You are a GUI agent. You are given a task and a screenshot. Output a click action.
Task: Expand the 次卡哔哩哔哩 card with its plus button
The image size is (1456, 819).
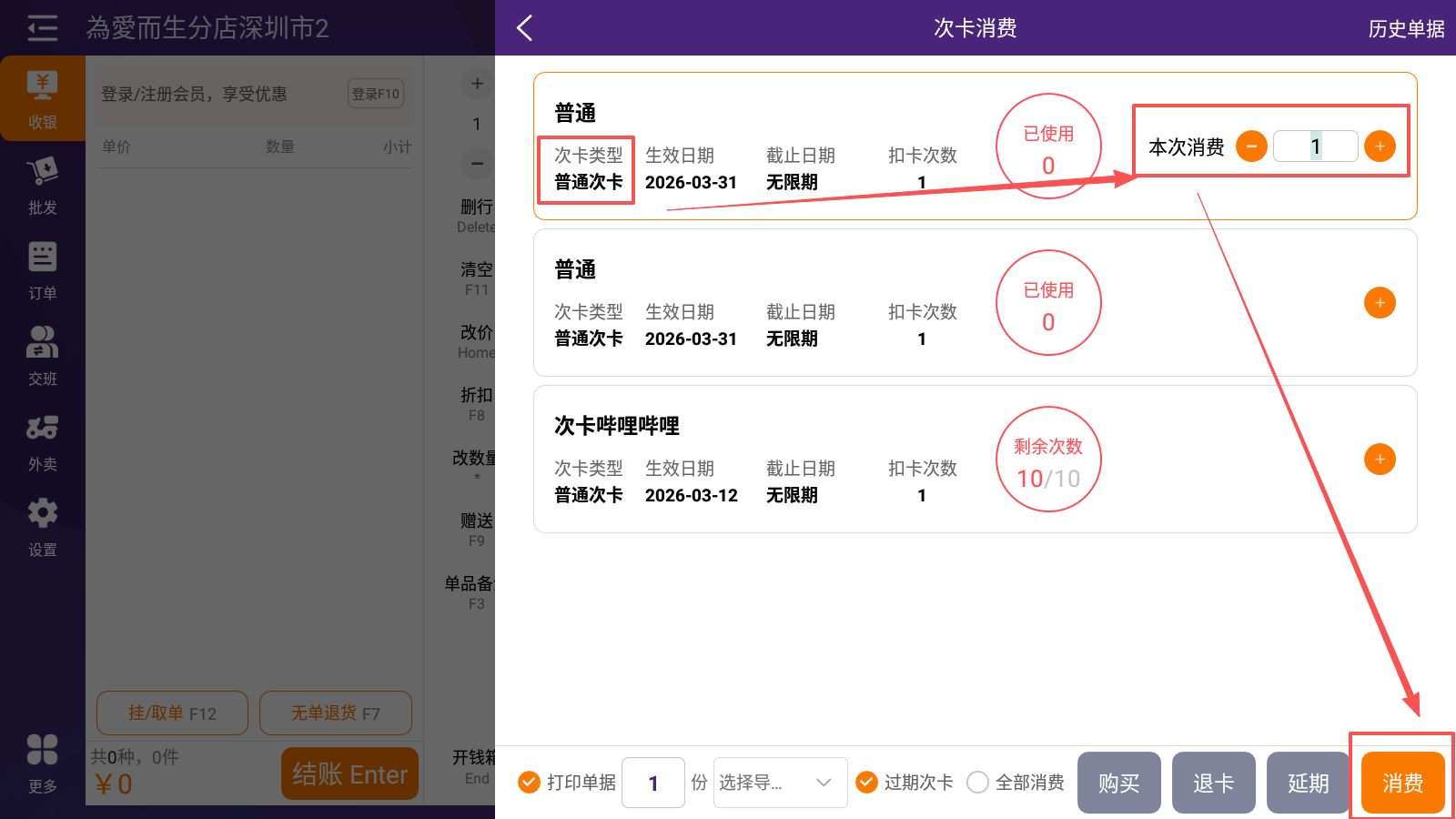click(1380, 460)
